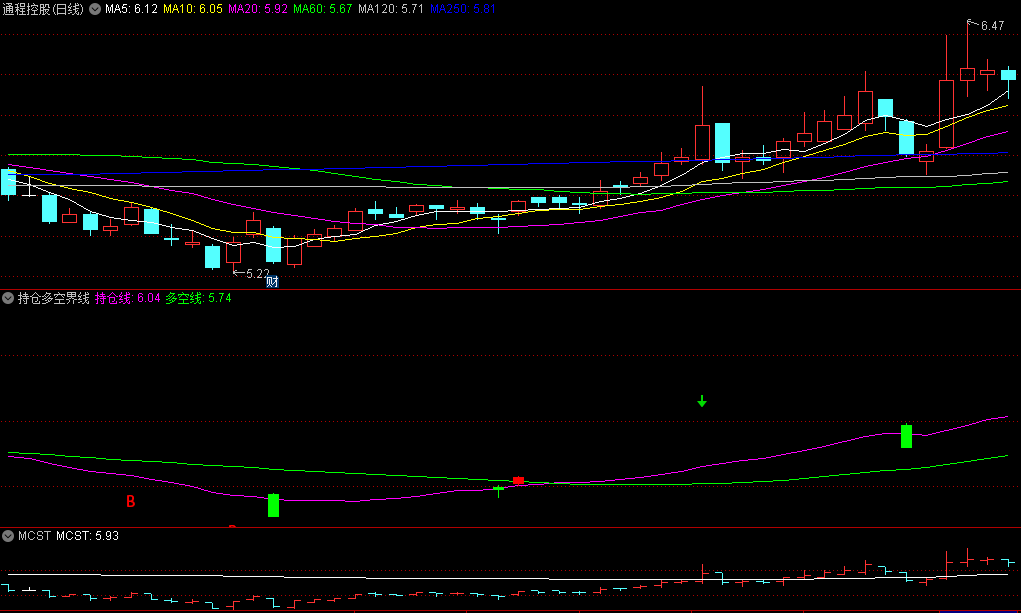This screenshot has width=1021, height=613.
Task: Select the MA60: 5.67 label
Action: 323,9
